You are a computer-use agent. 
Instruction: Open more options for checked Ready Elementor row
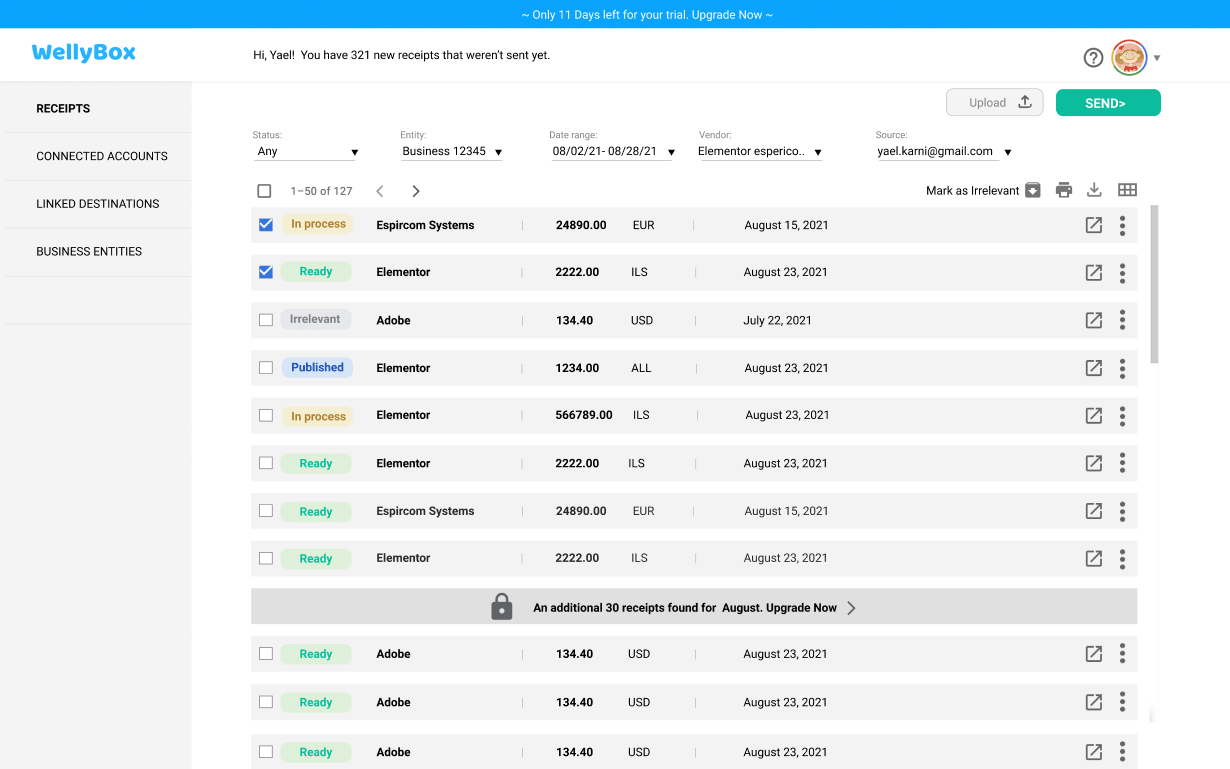tap(1122, 272)
